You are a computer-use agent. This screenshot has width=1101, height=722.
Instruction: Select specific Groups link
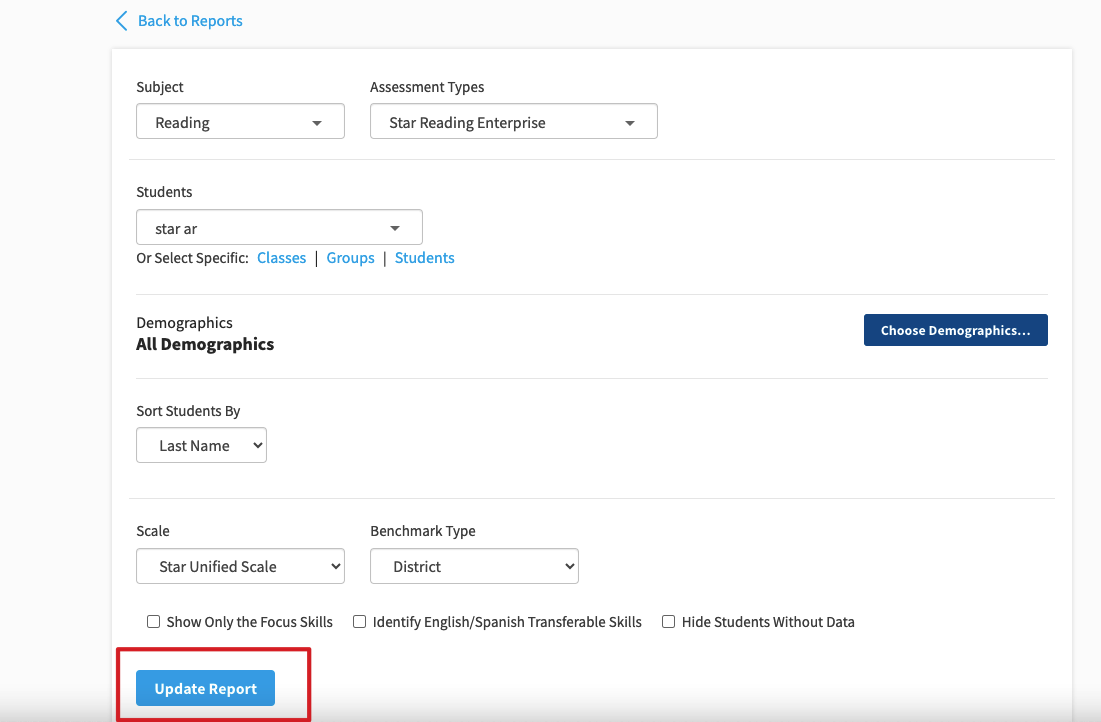click(x=350, y=258)
